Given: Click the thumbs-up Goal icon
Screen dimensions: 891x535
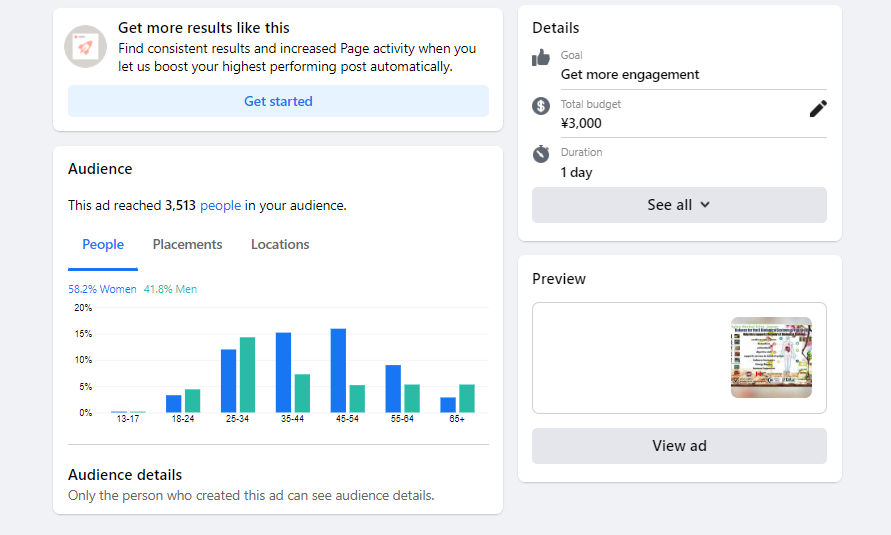Looking at the screenshot, I should click(x=541, y=58).
